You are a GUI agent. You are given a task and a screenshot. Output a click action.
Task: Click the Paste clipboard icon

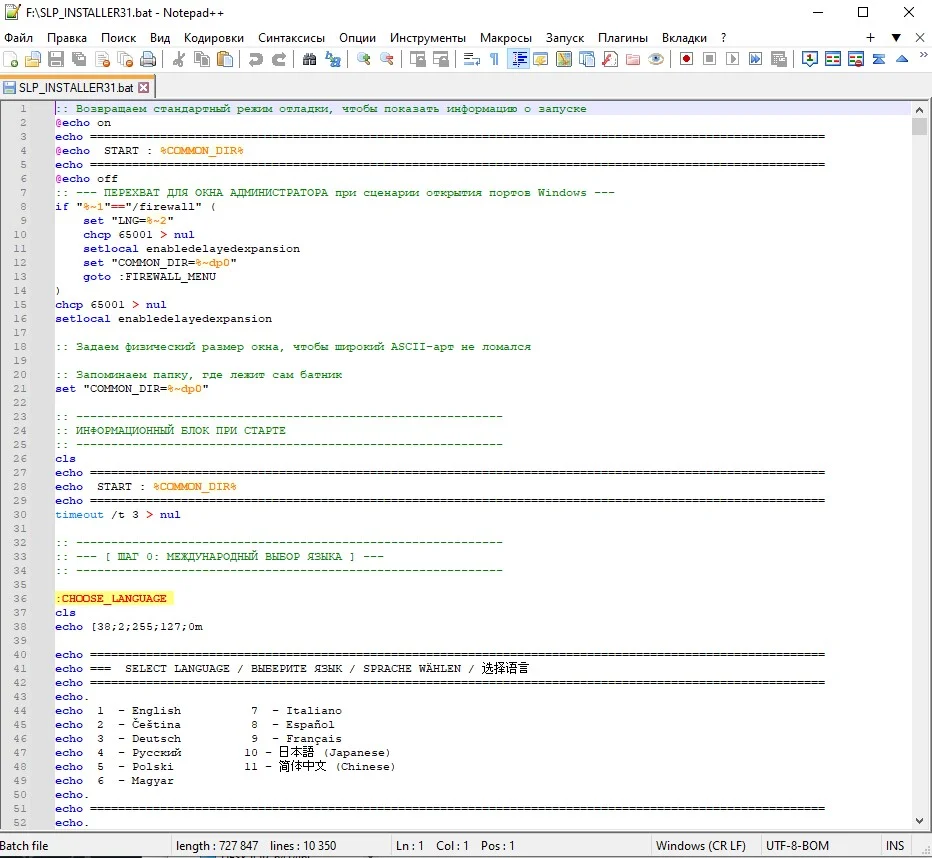(x=225, y=59)
